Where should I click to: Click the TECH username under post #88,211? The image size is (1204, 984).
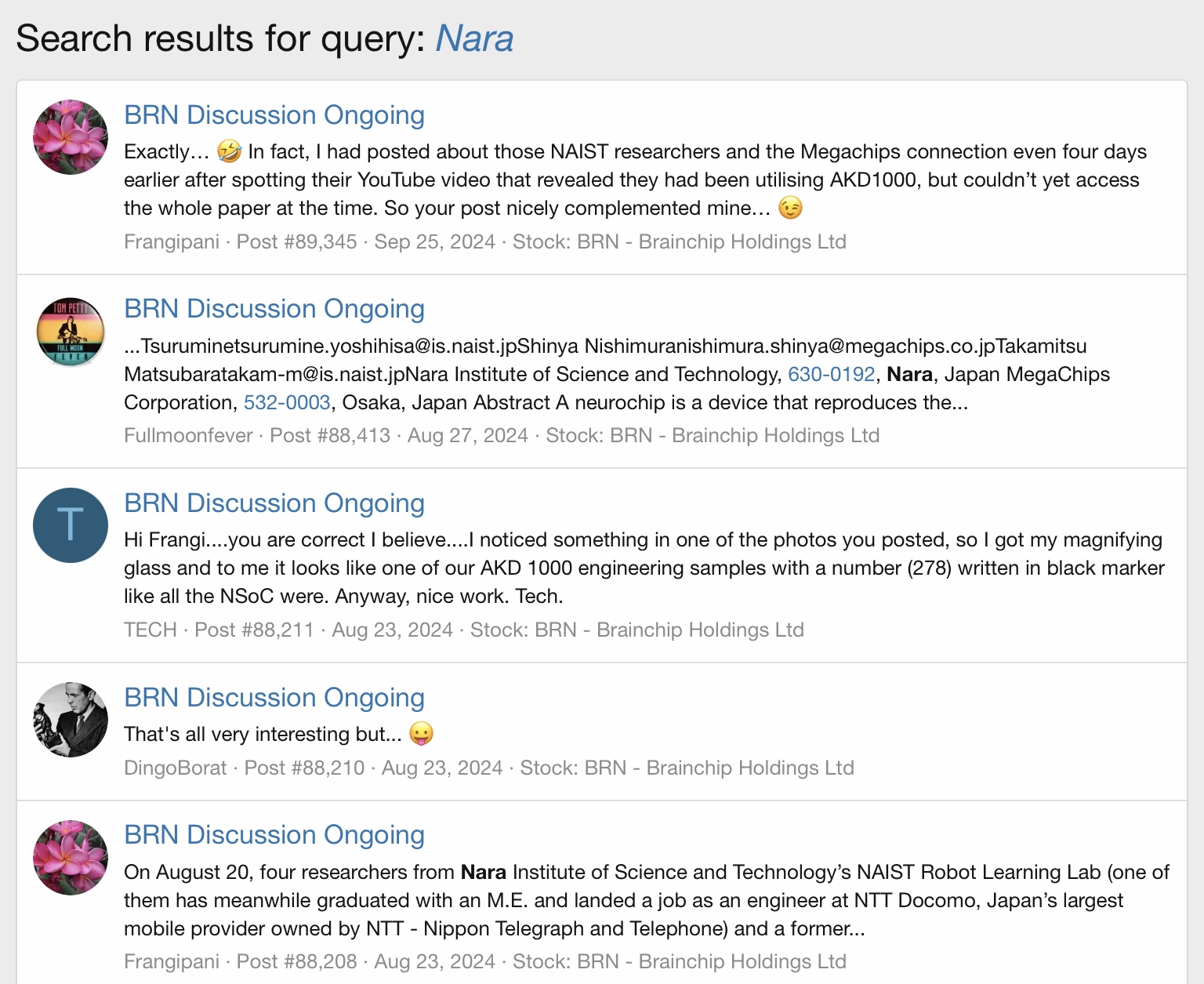pyautogui.click(x=150, y=630)
